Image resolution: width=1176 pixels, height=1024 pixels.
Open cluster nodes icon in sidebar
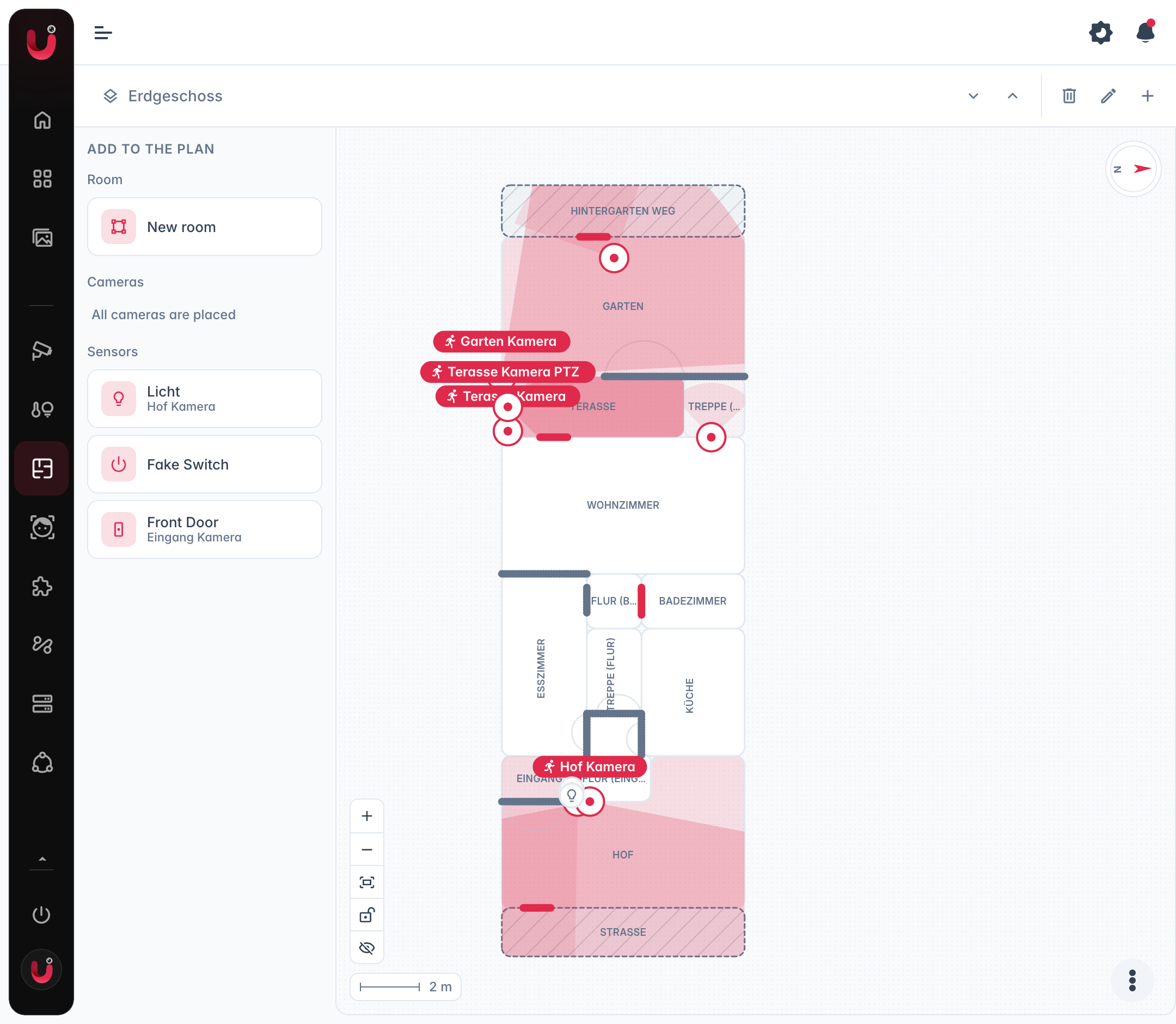point(42,763)
